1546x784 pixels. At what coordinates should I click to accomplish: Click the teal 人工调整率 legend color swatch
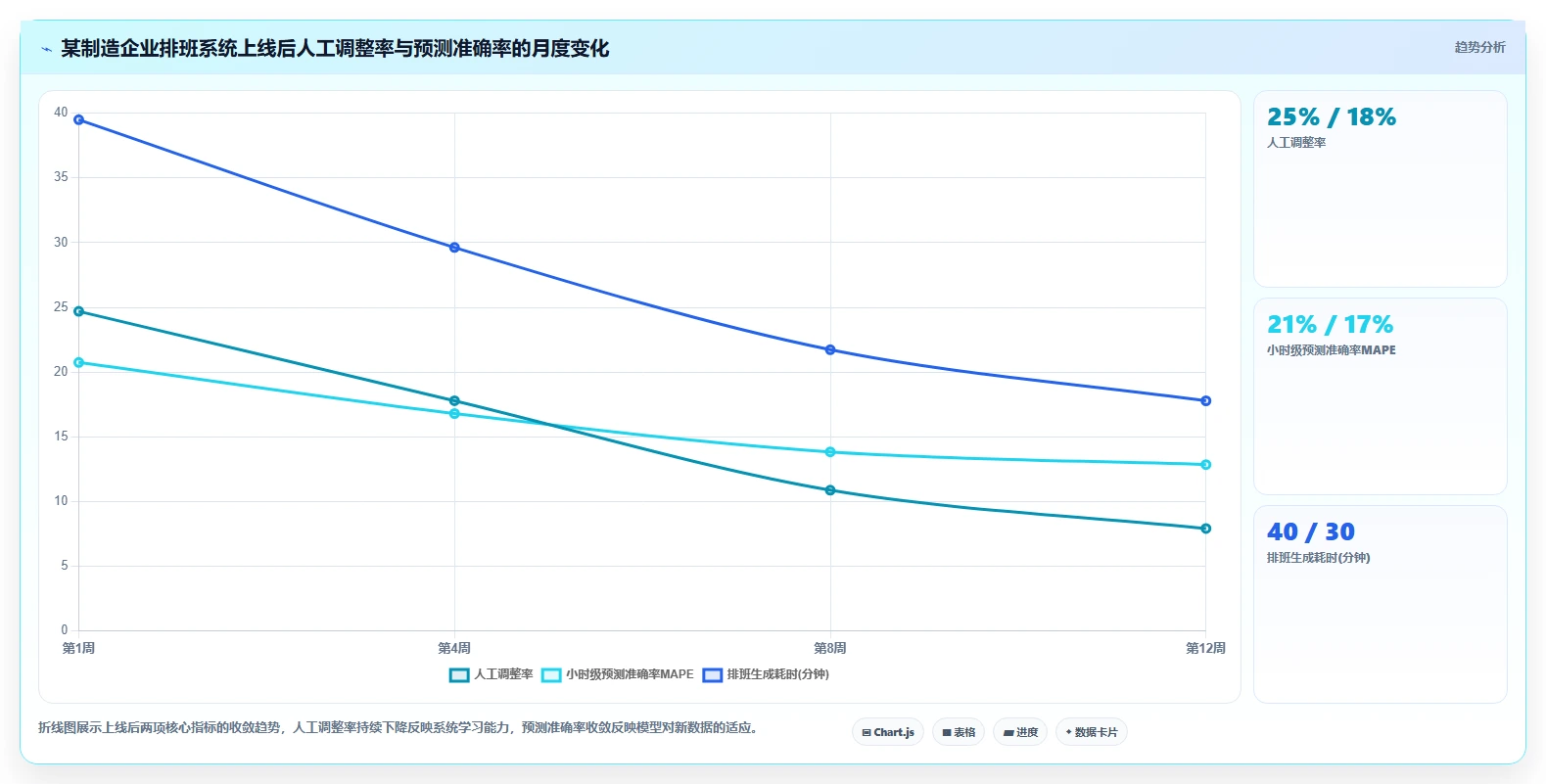click(459, 674)
